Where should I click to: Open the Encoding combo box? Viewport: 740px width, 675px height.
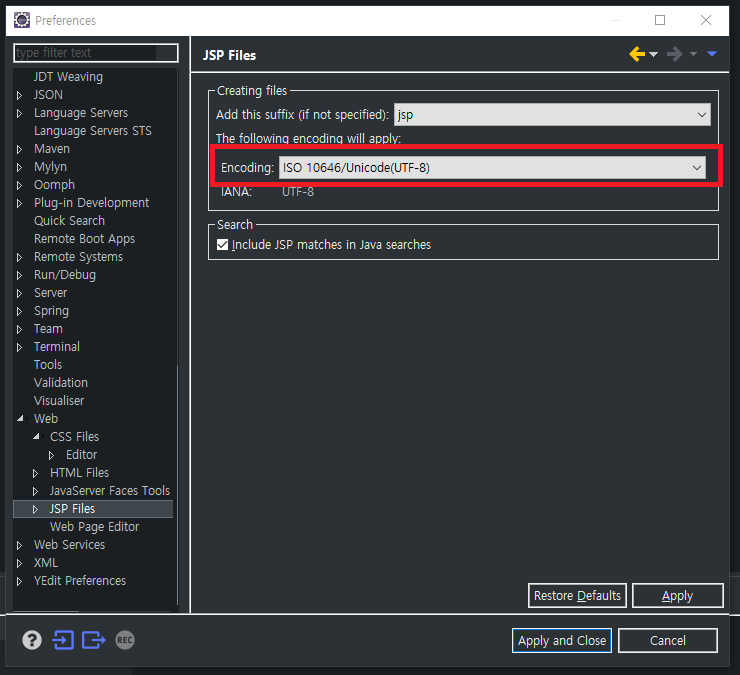[x=492, y=168]
